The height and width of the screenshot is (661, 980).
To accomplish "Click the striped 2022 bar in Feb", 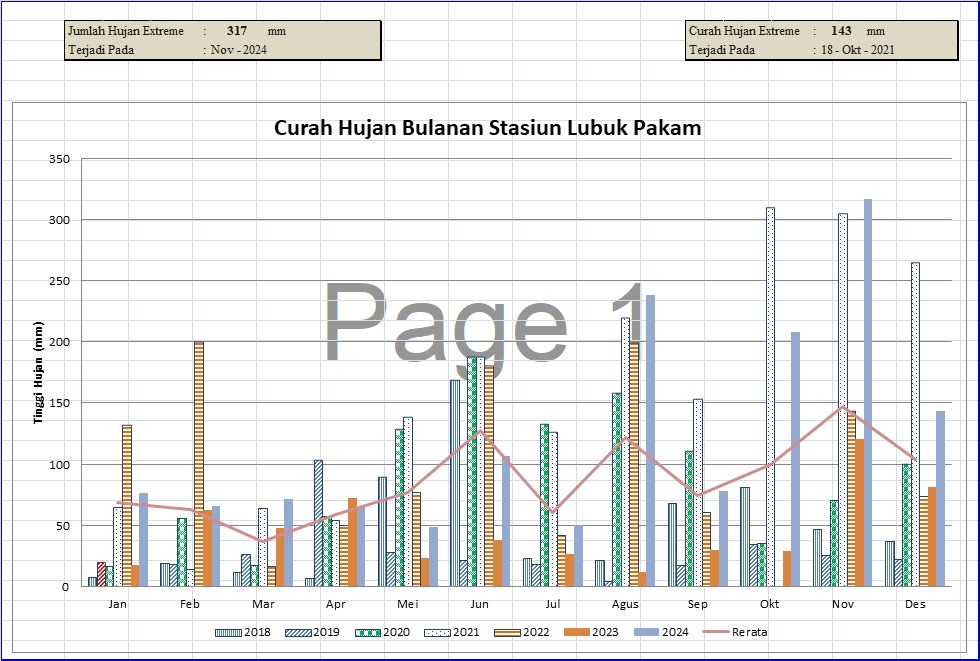I will [x=199, y=463].
